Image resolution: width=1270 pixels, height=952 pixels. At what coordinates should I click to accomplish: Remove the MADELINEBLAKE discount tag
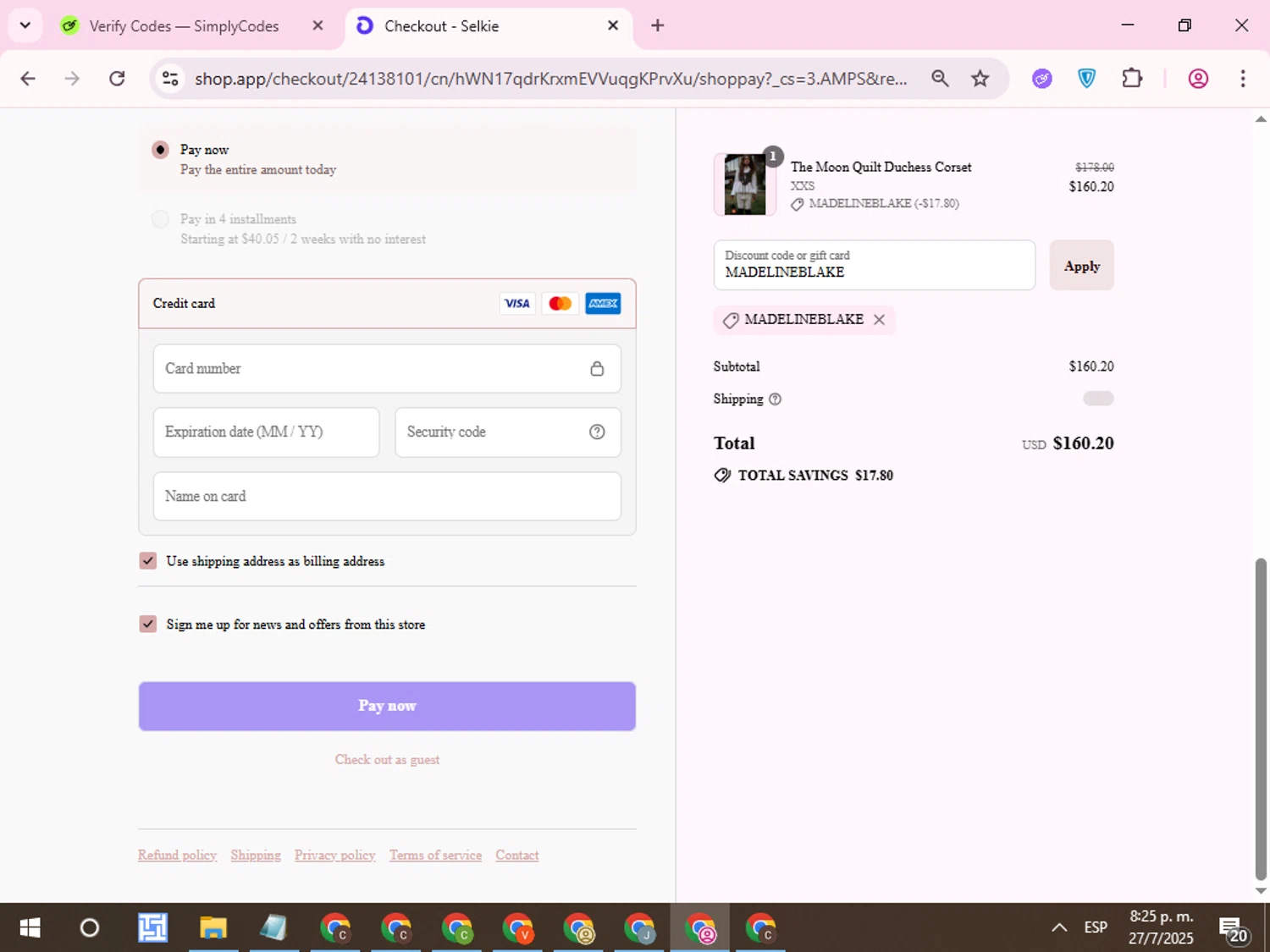[x=879, y=320]
